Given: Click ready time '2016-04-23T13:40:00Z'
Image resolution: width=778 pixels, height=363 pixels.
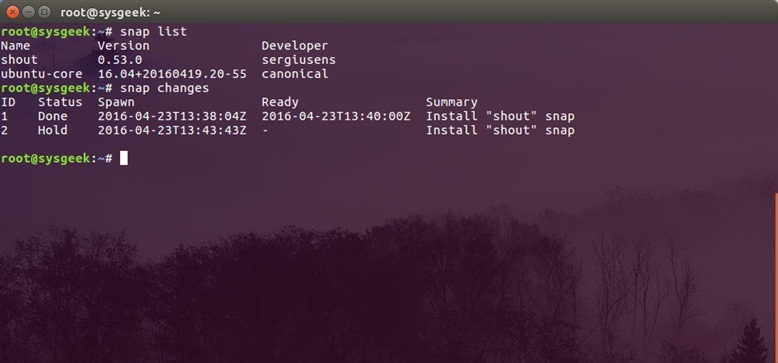Looking at the screenshot, I should [336, 117].
